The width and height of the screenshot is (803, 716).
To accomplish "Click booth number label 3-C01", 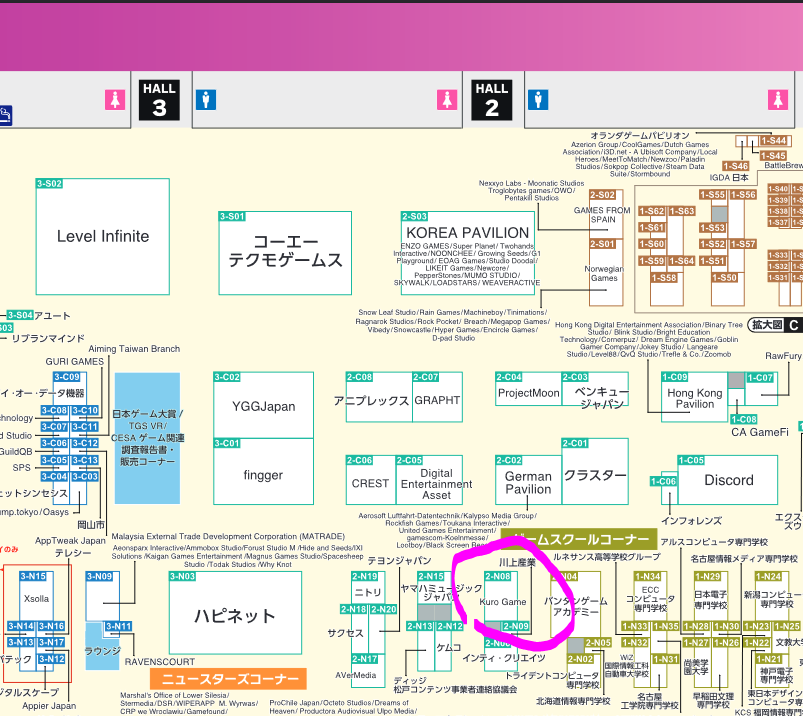I will [x=227, y=443].
